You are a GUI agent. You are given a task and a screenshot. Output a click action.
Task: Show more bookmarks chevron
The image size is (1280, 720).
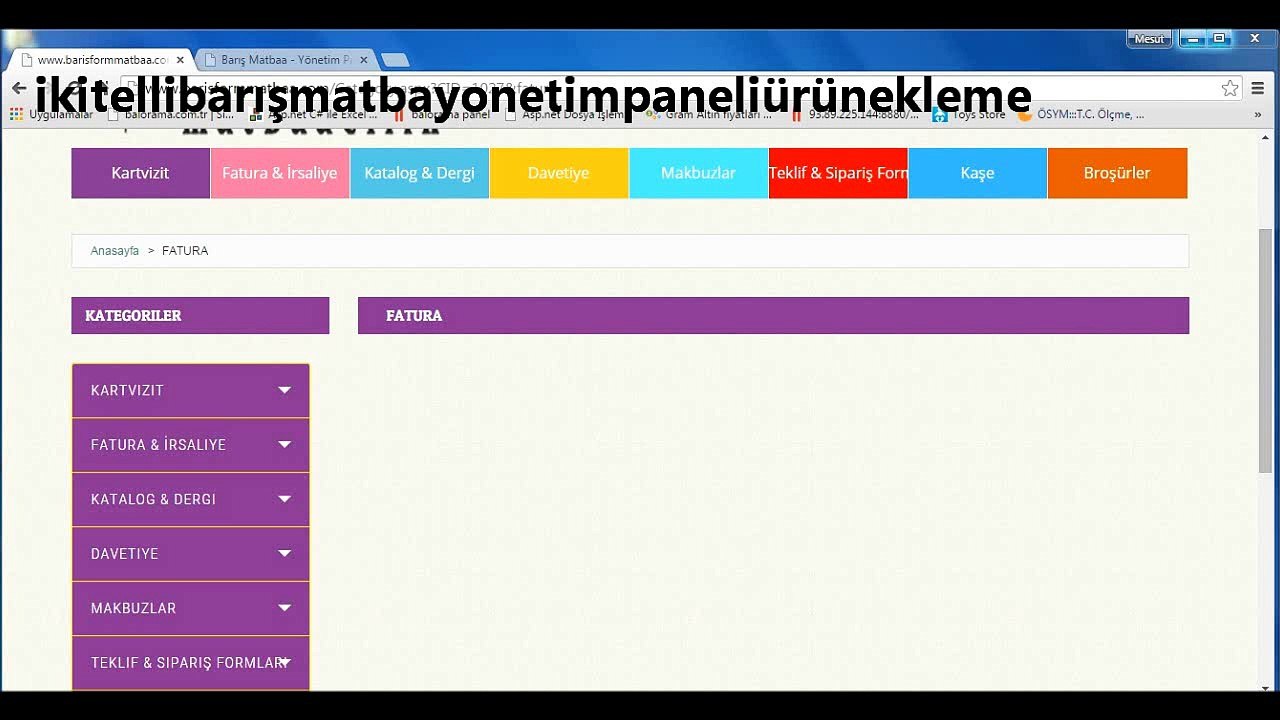pyautogui.click(x=1258, y=115)
